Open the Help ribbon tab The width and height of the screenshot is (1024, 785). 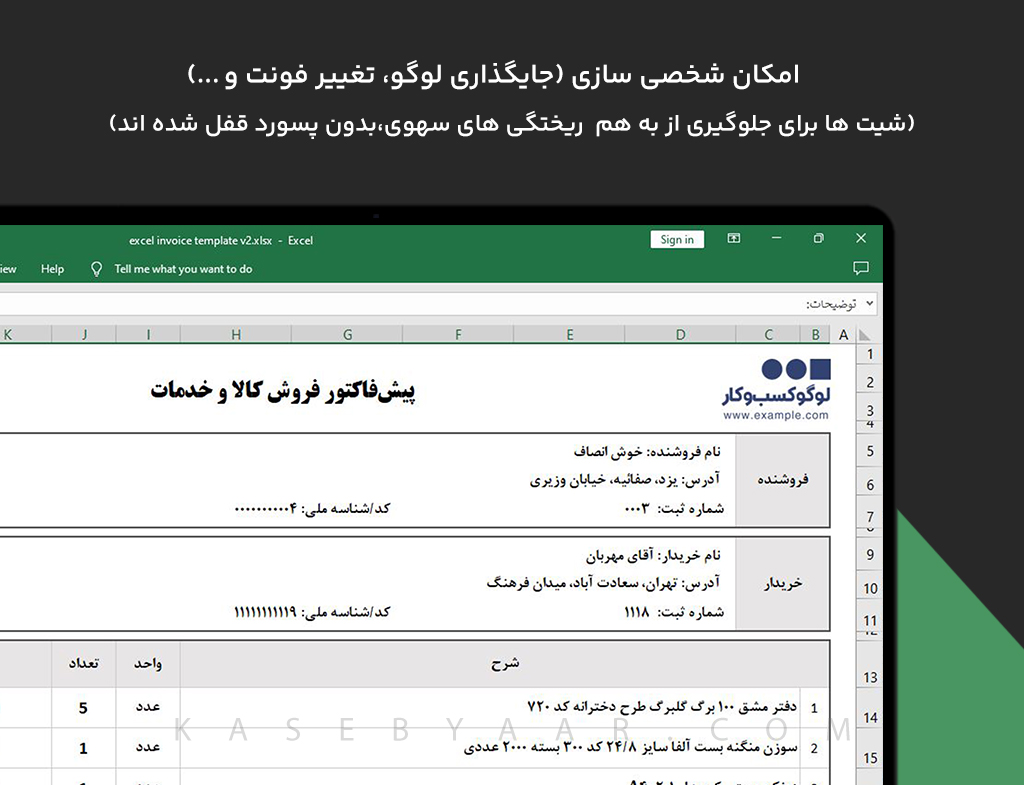(52, 269)
